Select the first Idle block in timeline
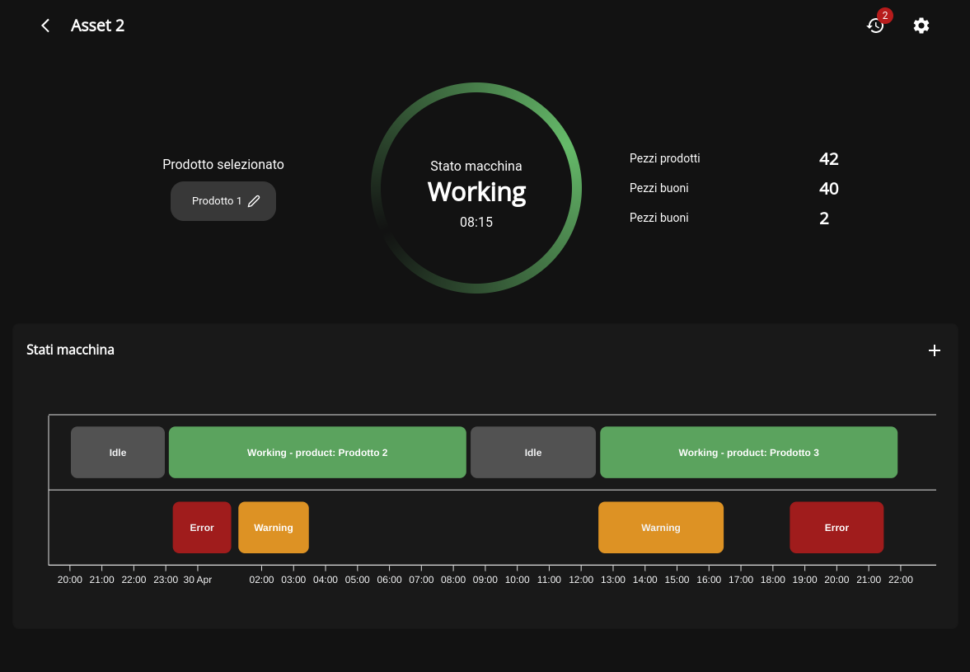 [x=118, y=452]
